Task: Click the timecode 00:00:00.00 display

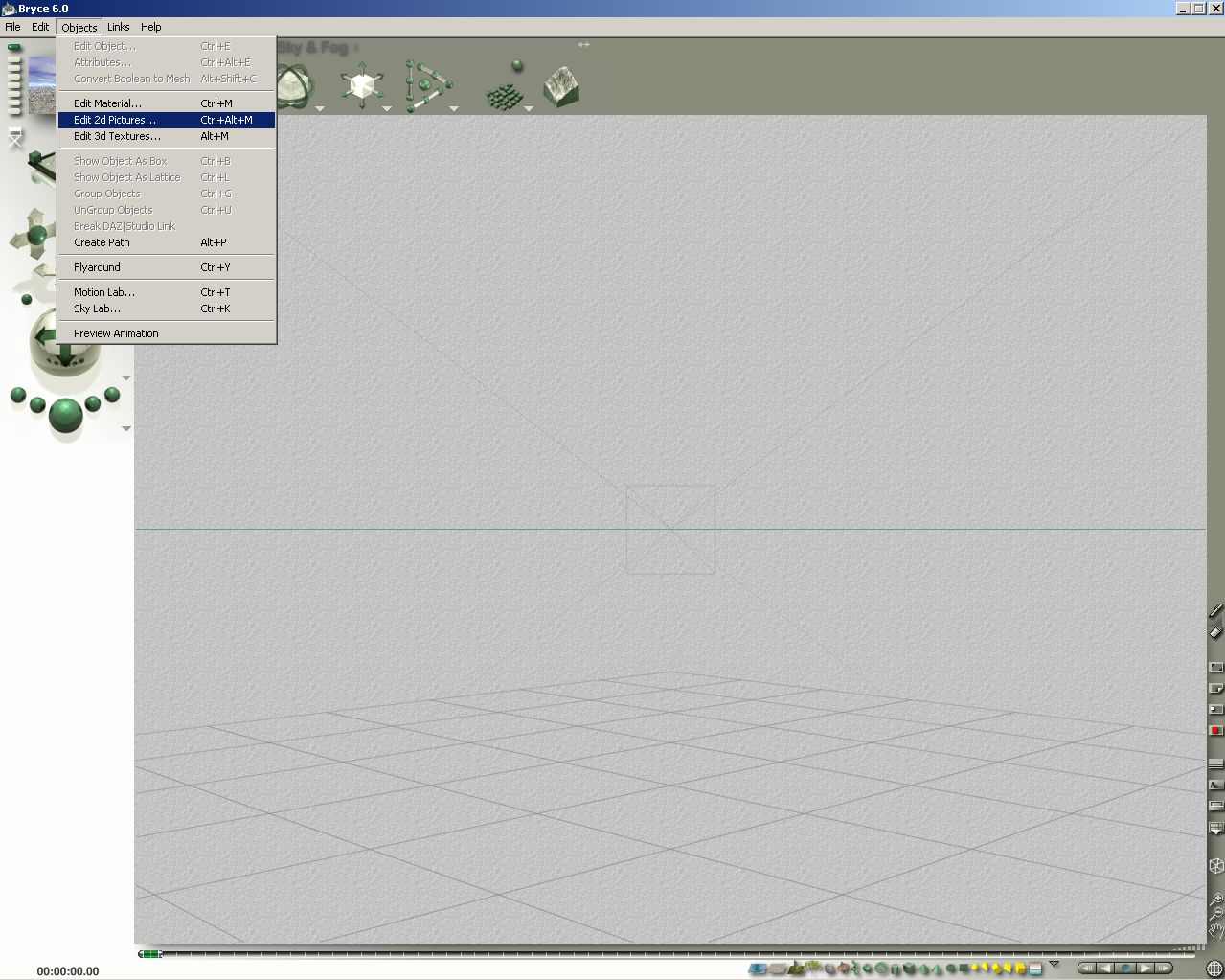Action: point(68,971)
